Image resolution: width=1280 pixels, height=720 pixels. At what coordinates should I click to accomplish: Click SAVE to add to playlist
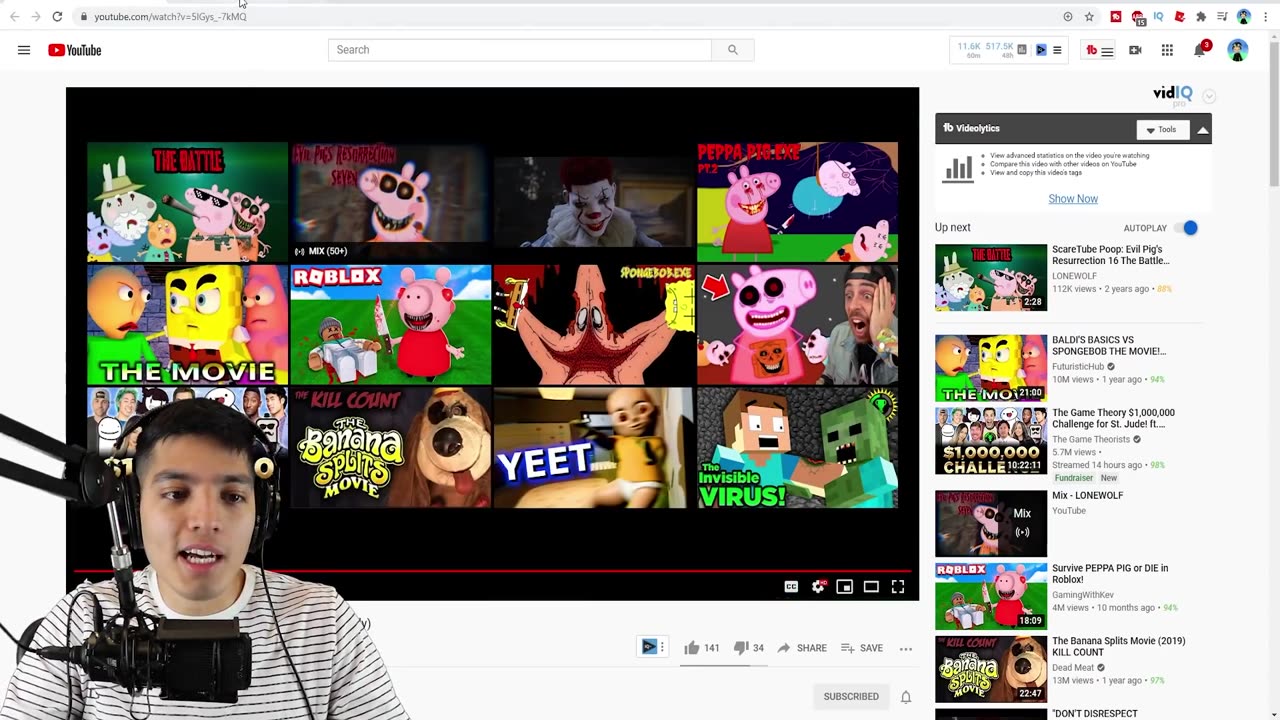pyautogui.click(x=862, y=648)
